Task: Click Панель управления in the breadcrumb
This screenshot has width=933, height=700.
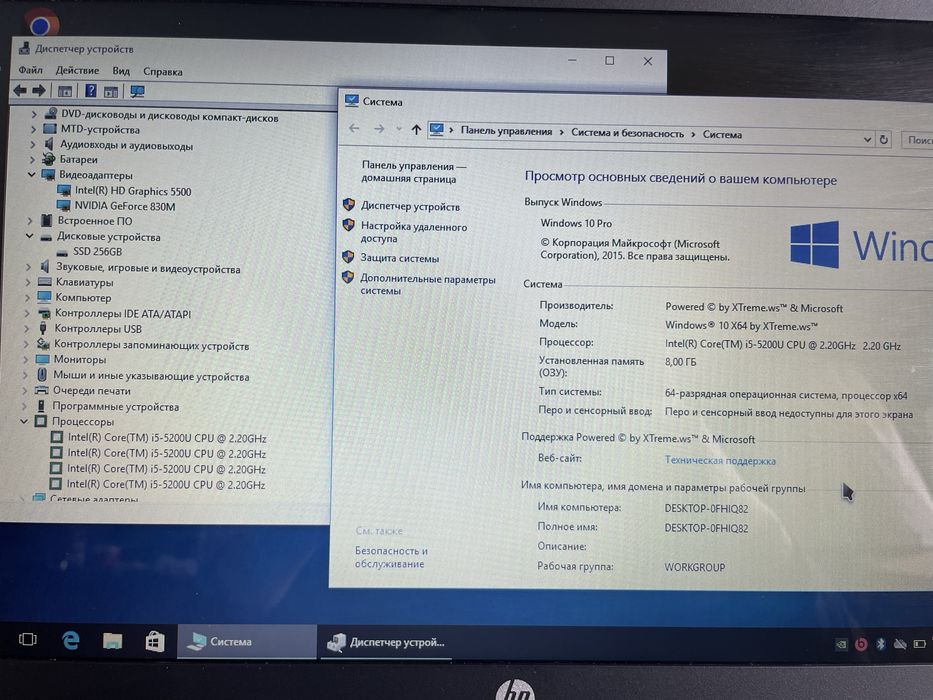Action: (506, 131)
